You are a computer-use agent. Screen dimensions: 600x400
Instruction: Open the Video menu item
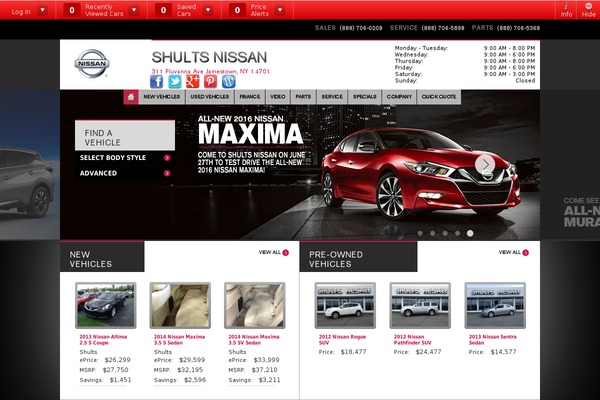click(x=278, y=97)
